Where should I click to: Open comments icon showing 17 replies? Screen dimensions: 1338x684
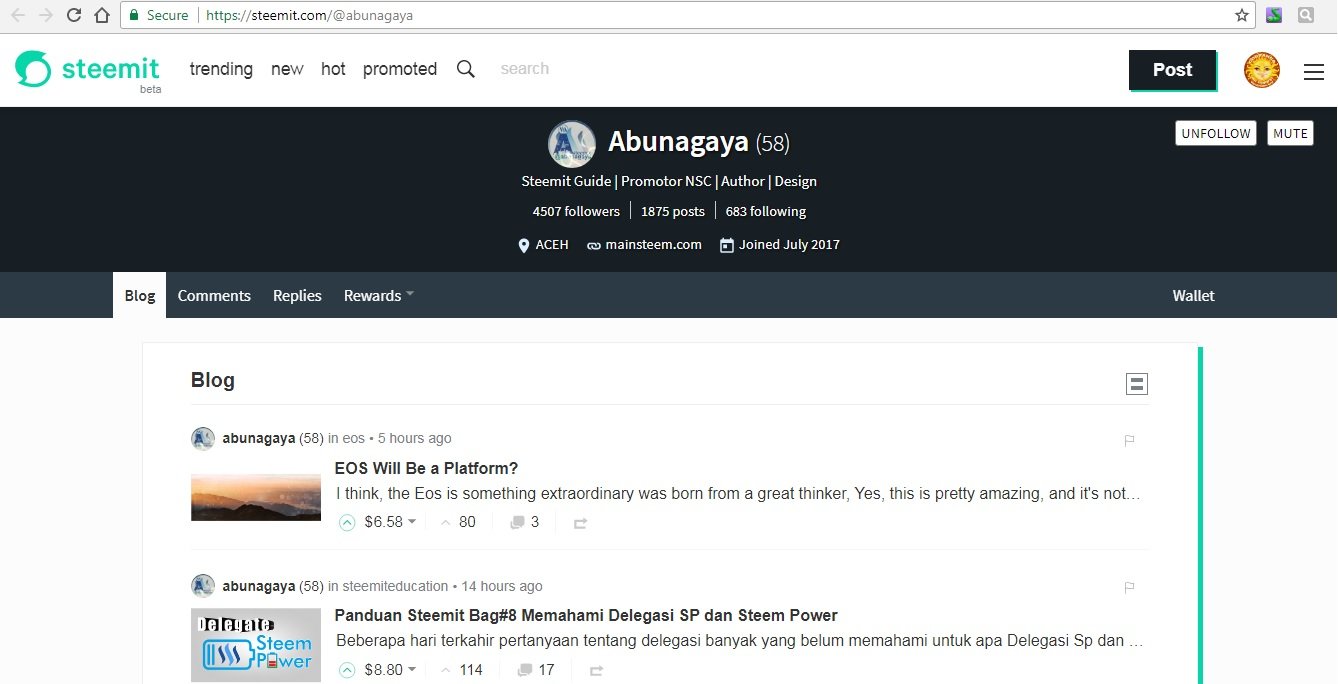[x=525, y=670]
